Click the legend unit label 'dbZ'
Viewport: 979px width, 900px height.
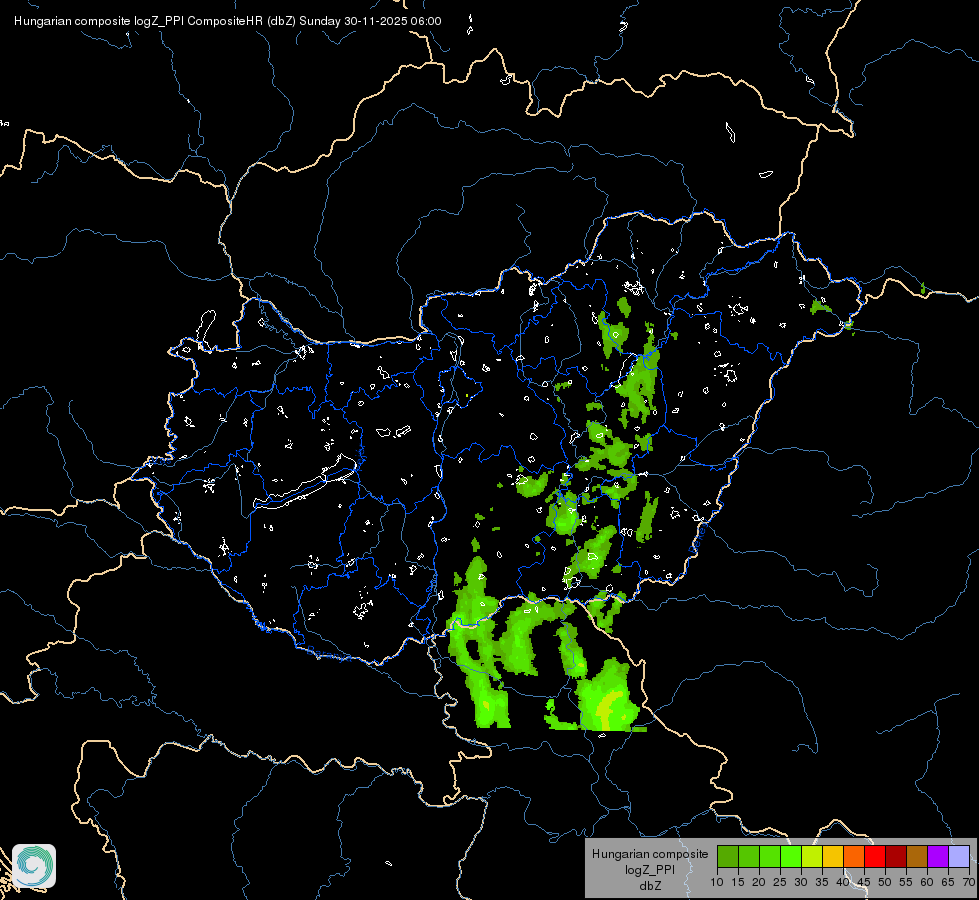pos(650,886)
